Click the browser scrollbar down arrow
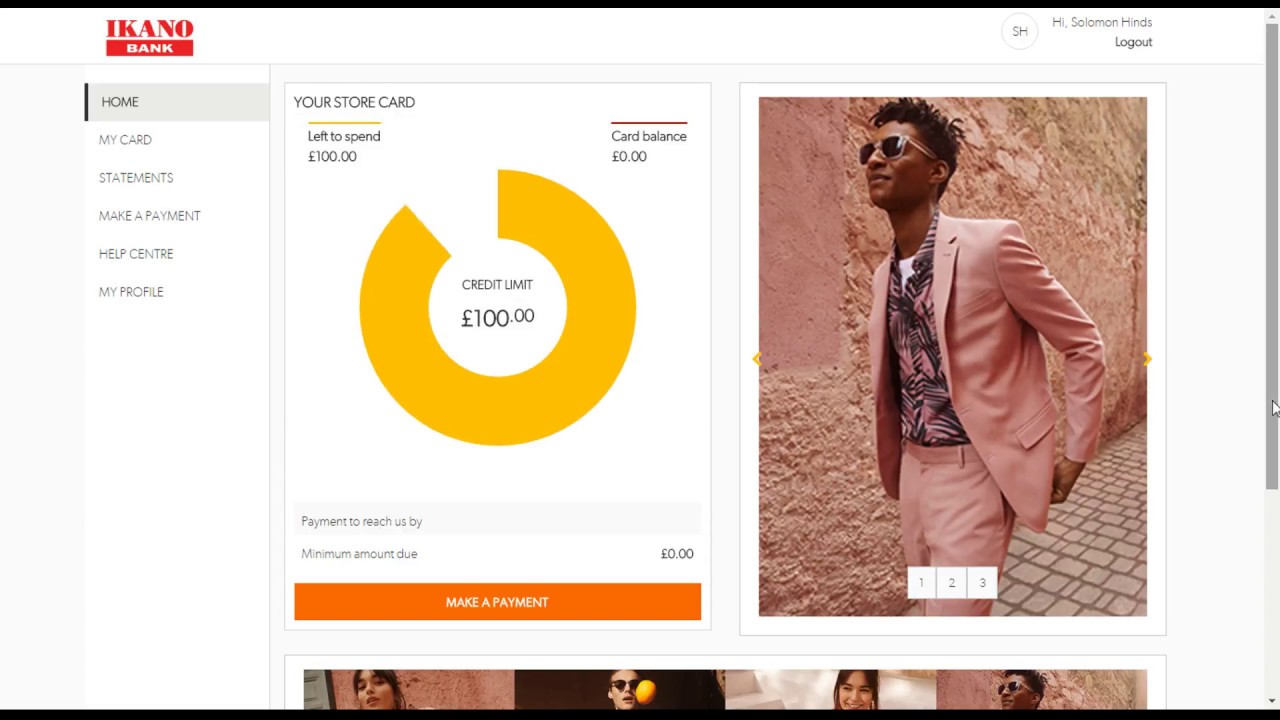 pyautogui.click(x=1272, y=701)
